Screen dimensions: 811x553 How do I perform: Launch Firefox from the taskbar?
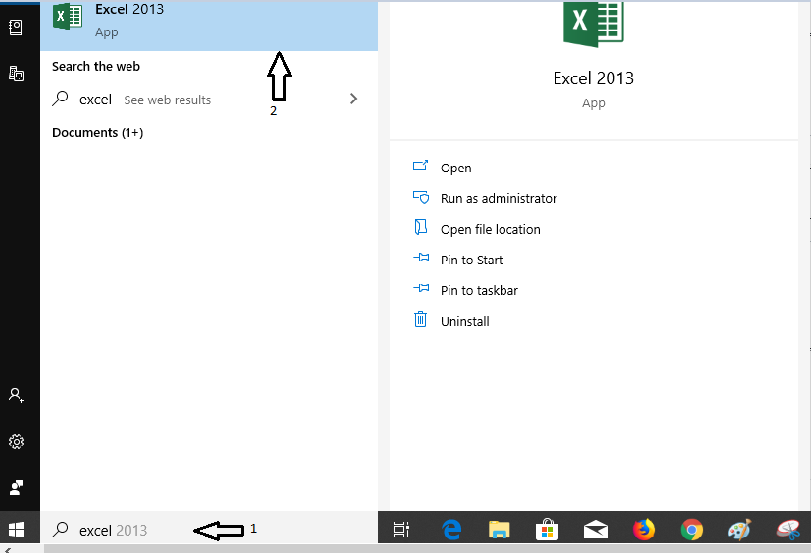click(644, 529)
